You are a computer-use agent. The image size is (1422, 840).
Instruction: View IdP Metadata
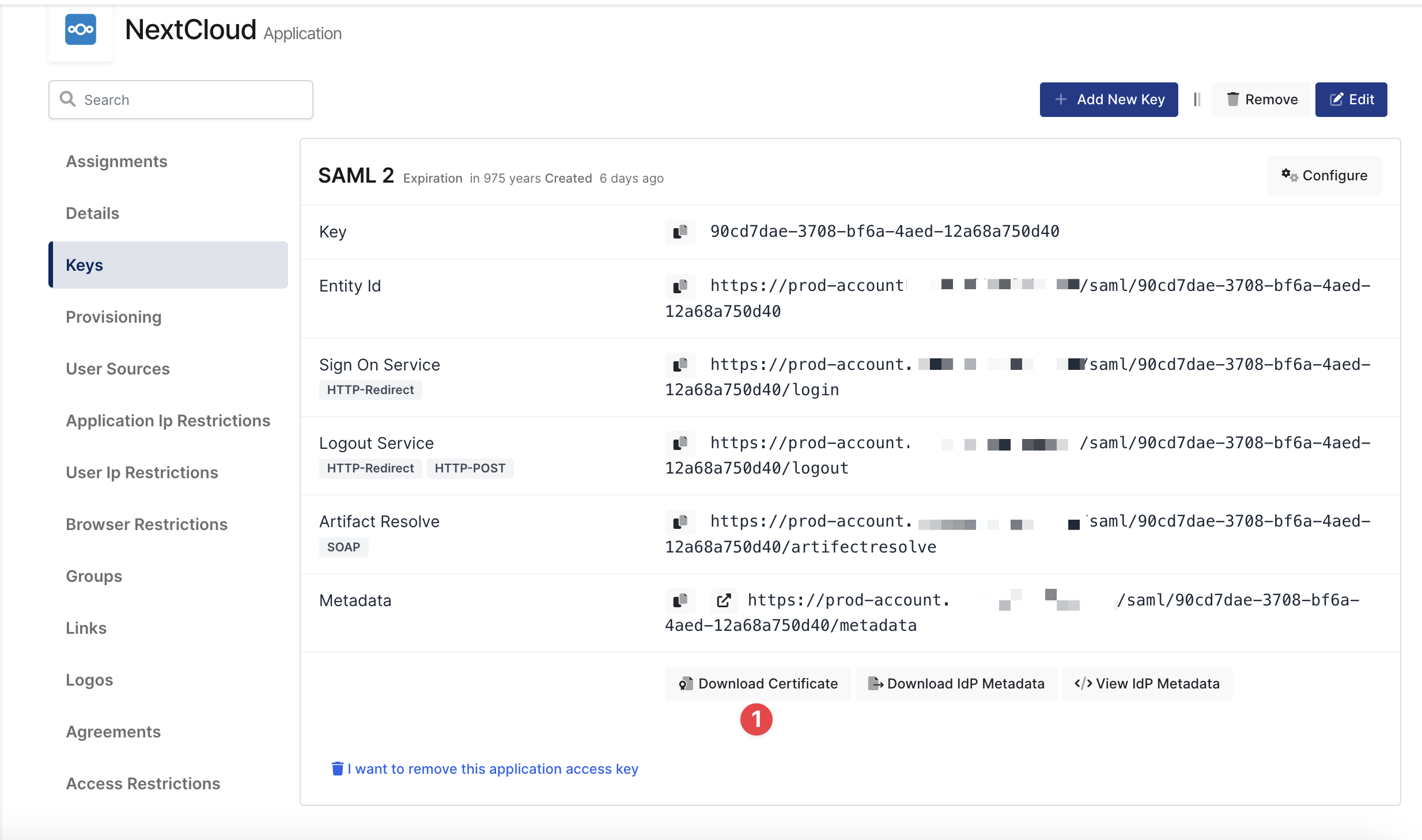pyautogui.click(x=1147, y=684)
